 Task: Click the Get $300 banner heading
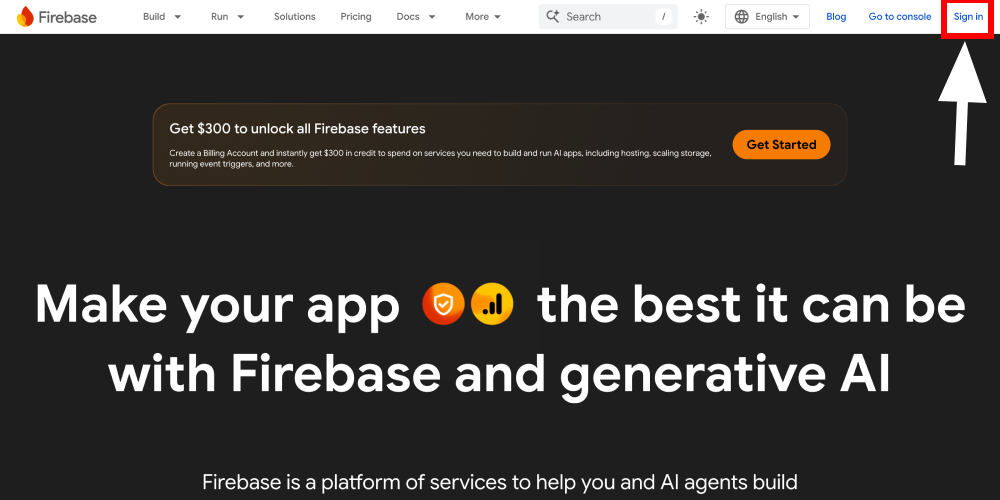[297, 128]
